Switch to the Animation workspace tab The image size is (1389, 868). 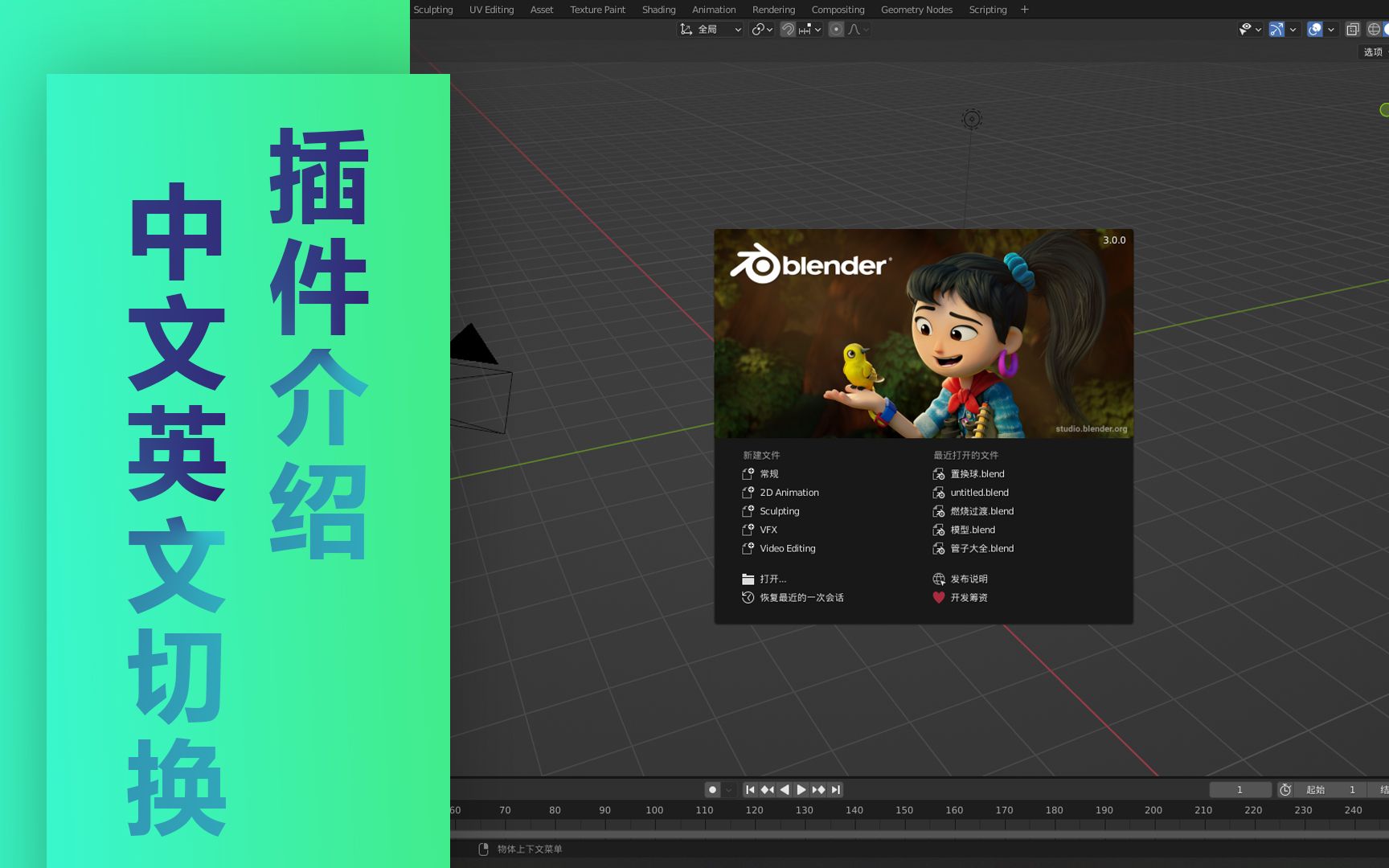tap(714, 10)
